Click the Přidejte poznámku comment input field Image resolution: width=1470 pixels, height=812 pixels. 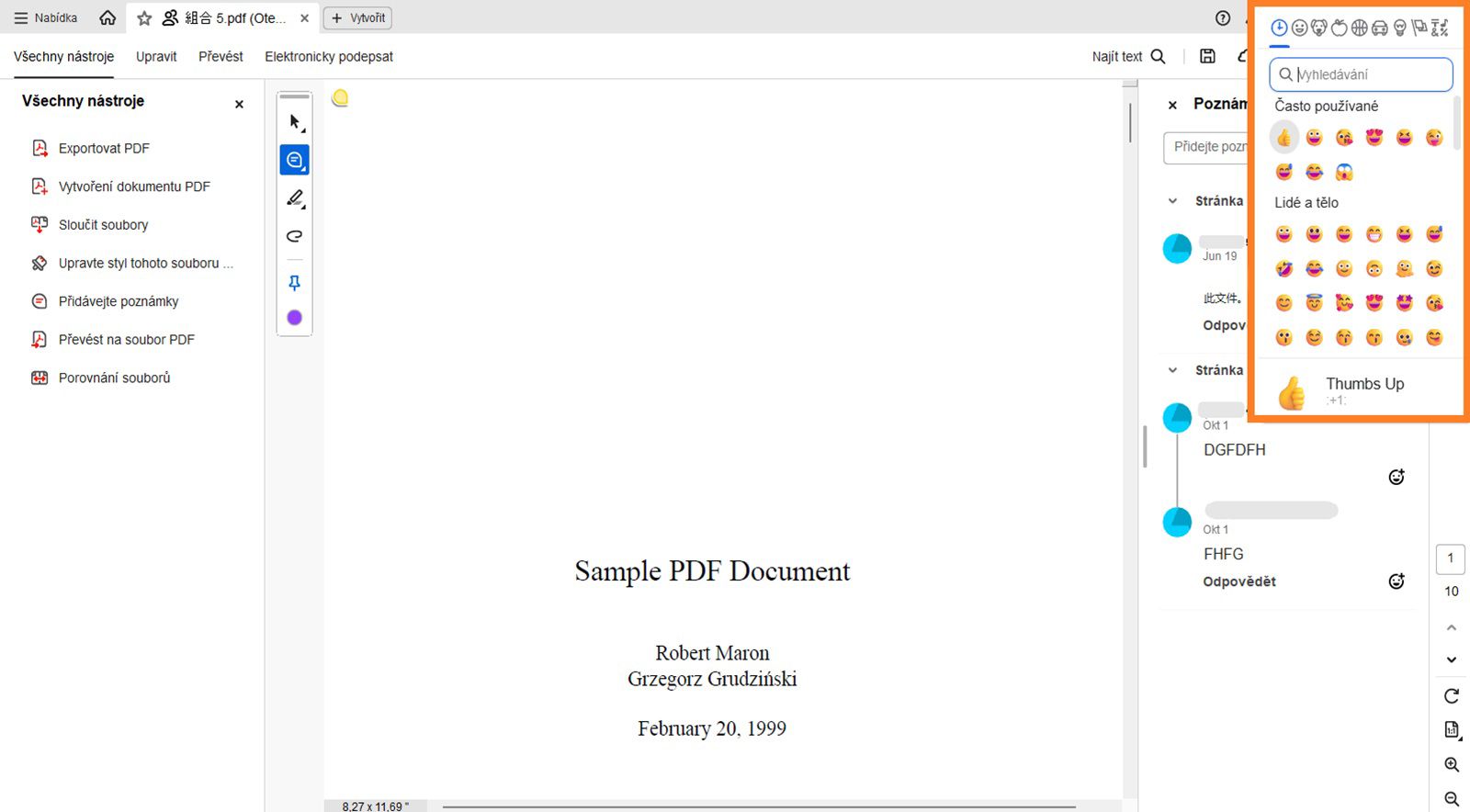click(x=1204, y=147)
